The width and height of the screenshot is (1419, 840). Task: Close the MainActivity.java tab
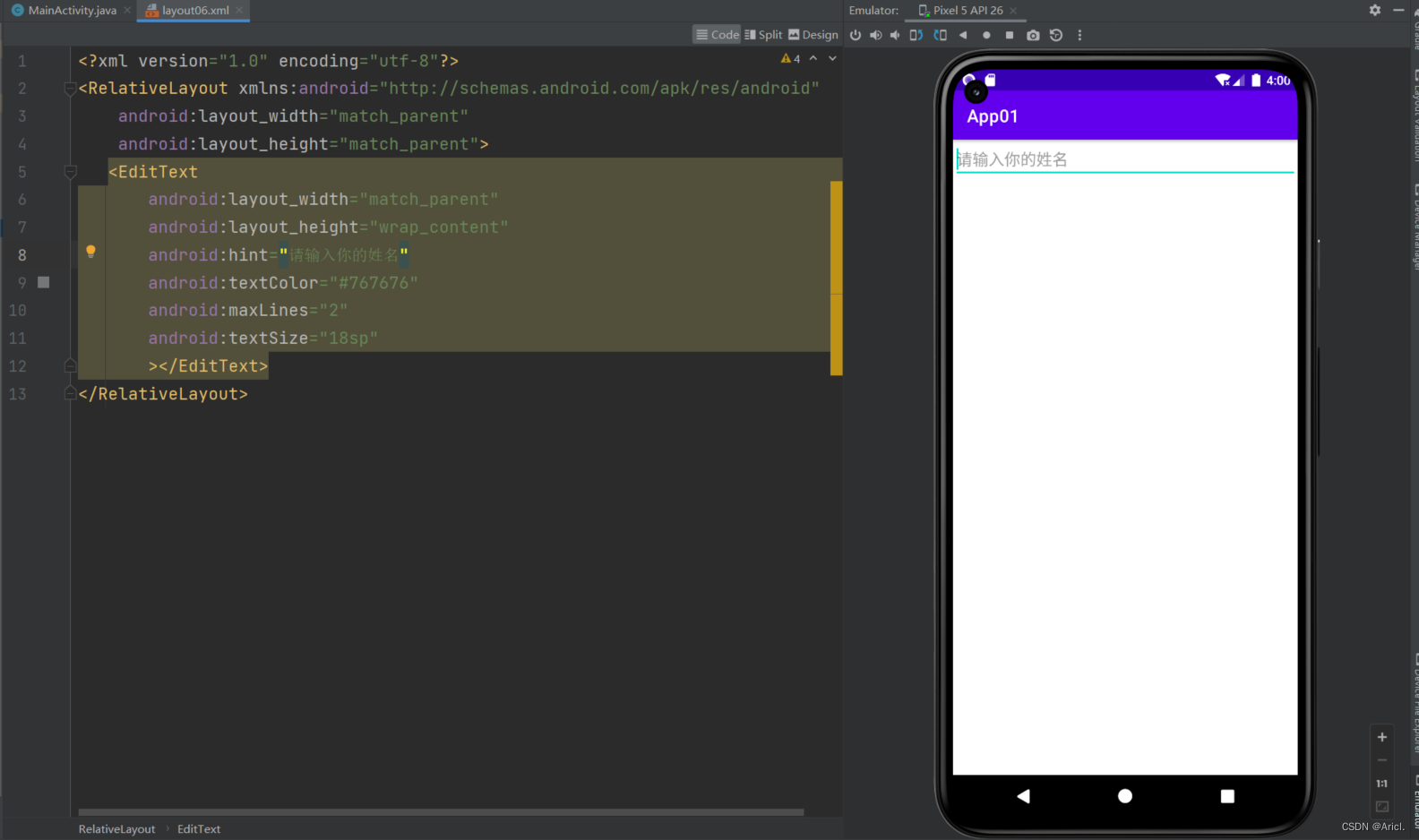click(127, 10)
